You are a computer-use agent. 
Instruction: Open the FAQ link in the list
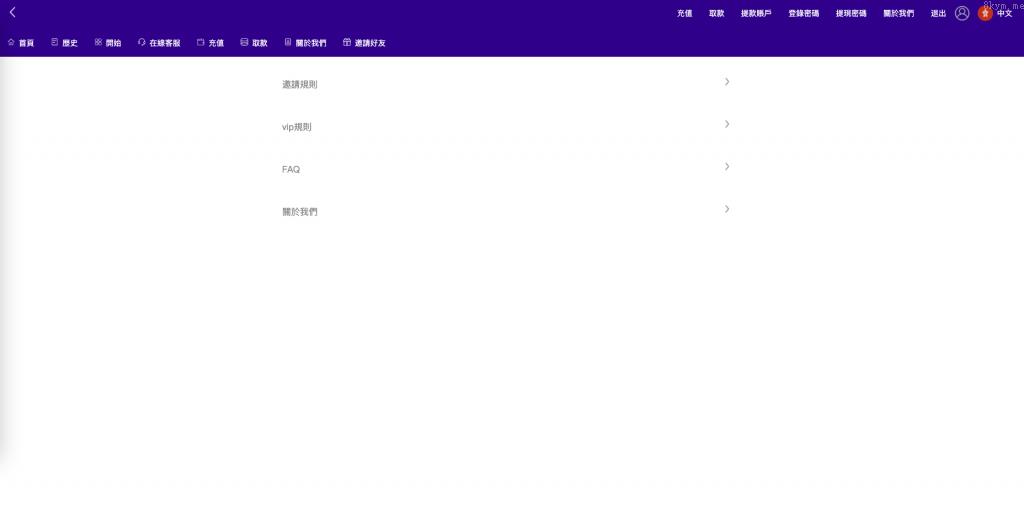tap(291, 170)
